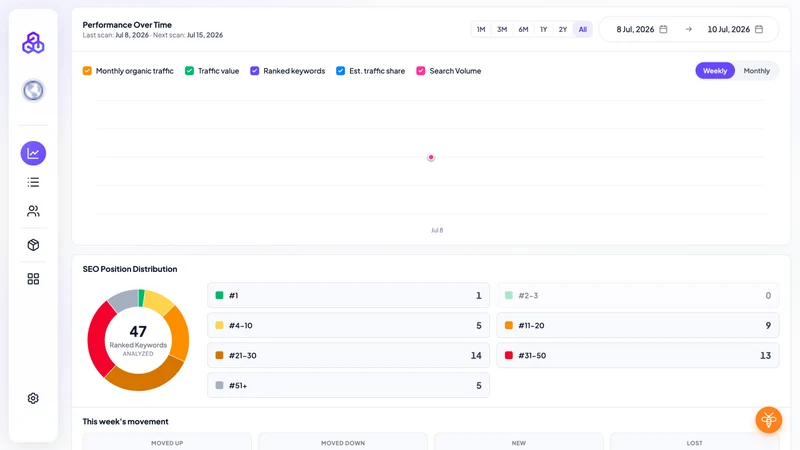Screen dimensions: 800x450
Task: Click the Jul 8 axis label
Action: click(x=437, y=230)
